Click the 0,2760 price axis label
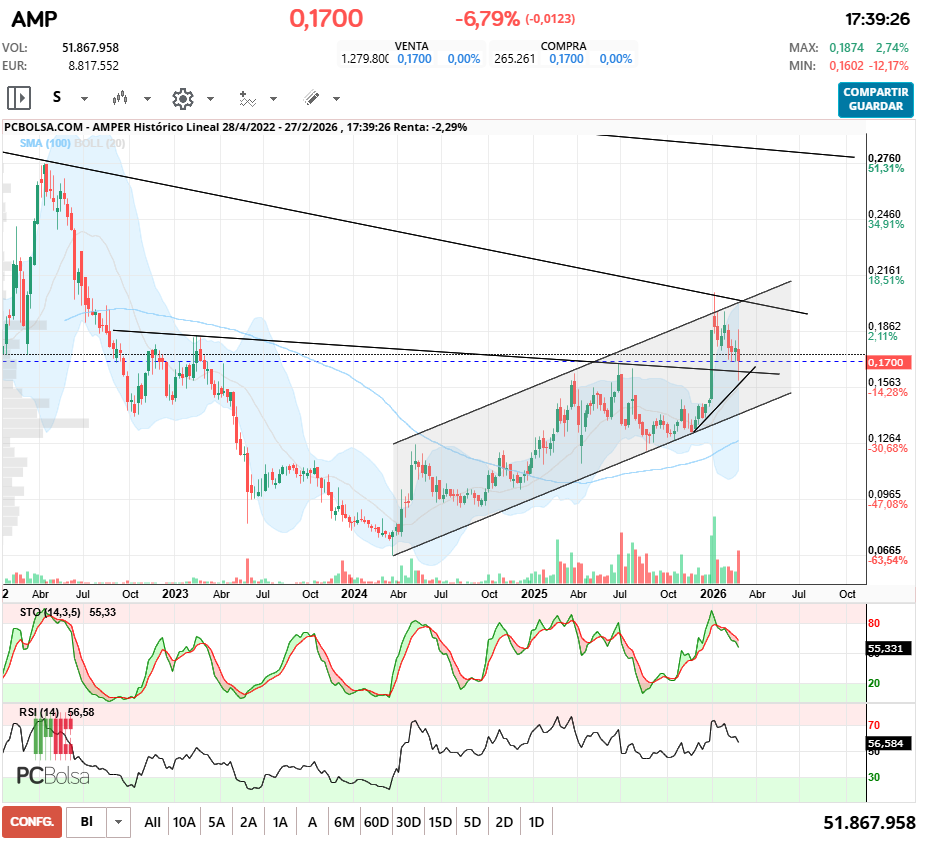The width and height of the screenshot is (929, 843). pos(884,158)
